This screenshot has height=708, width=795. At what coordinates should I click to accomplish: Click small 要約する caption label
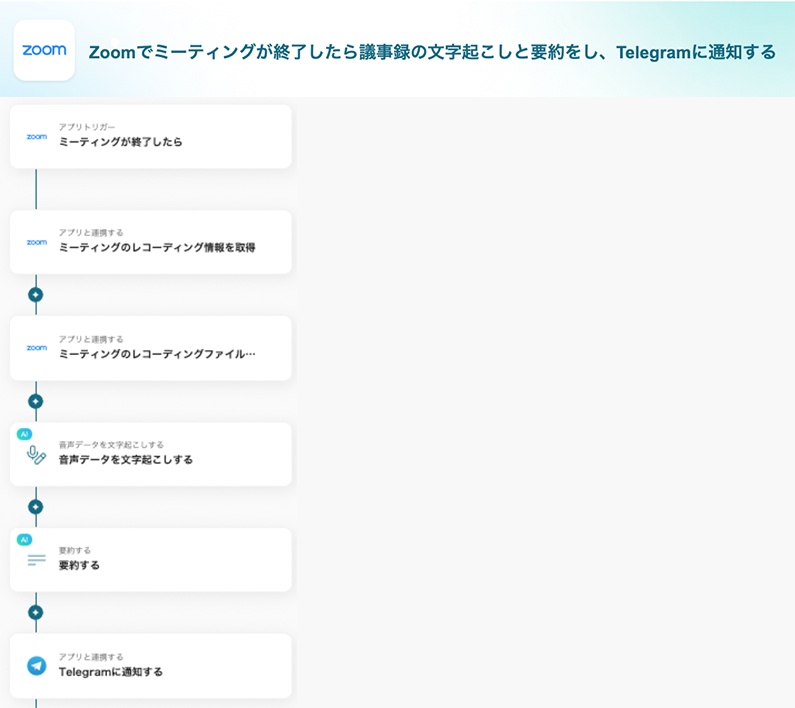pos(75,550)
